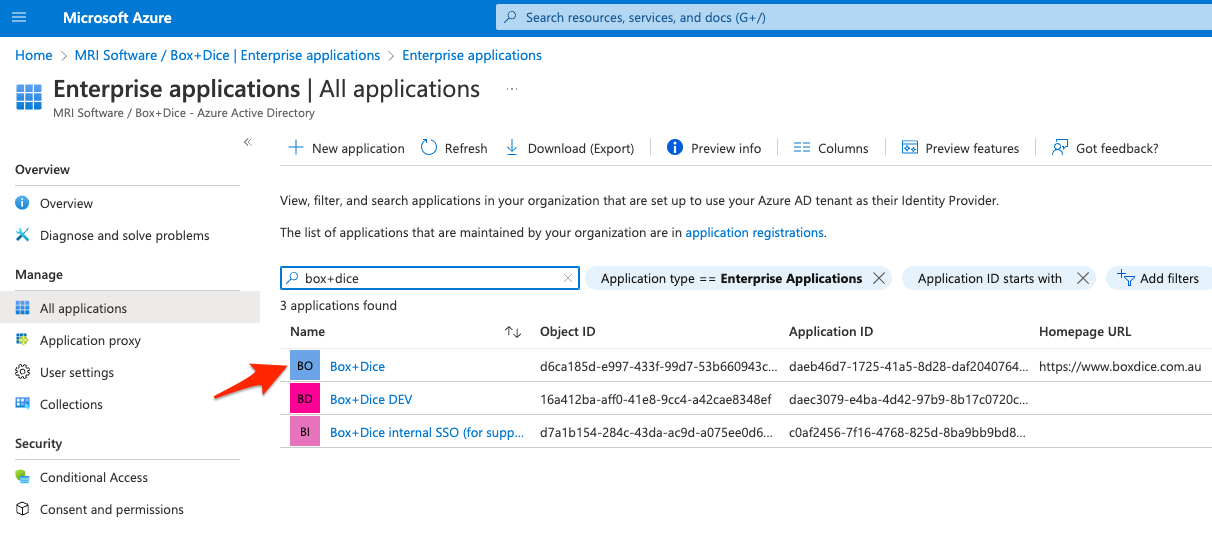Open the Box+Dice DEV application
The width and height of the screenshot is (1212, 533).
click(x=371, y=399)
